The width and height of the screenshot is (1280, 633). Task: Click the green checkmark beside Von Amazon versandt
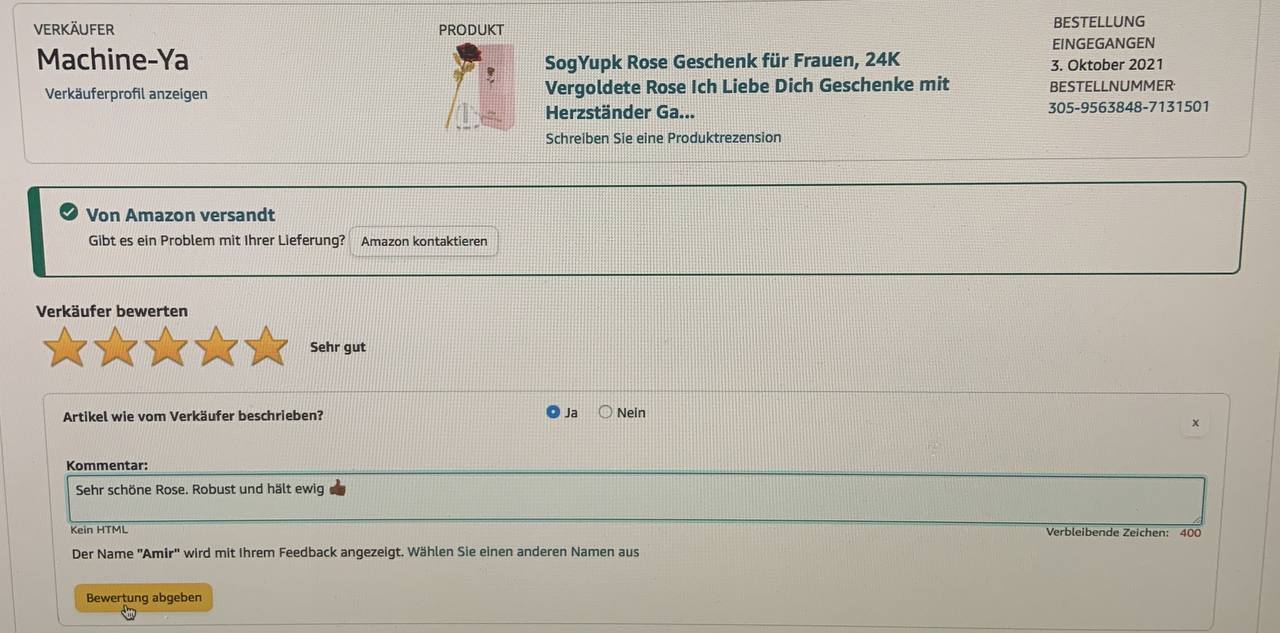point(68,213)
